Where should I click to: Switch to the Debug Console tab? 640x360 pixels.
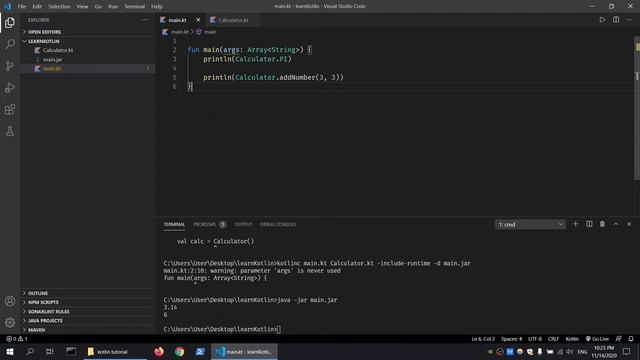278,224
